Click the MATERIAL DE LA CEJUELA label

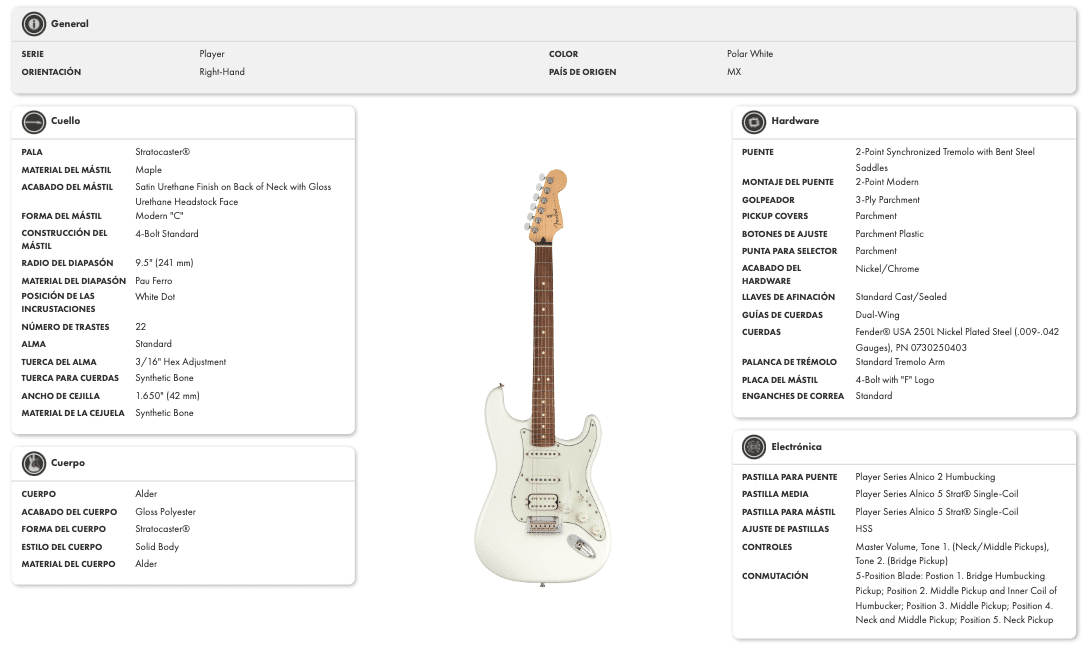point(73,413)
